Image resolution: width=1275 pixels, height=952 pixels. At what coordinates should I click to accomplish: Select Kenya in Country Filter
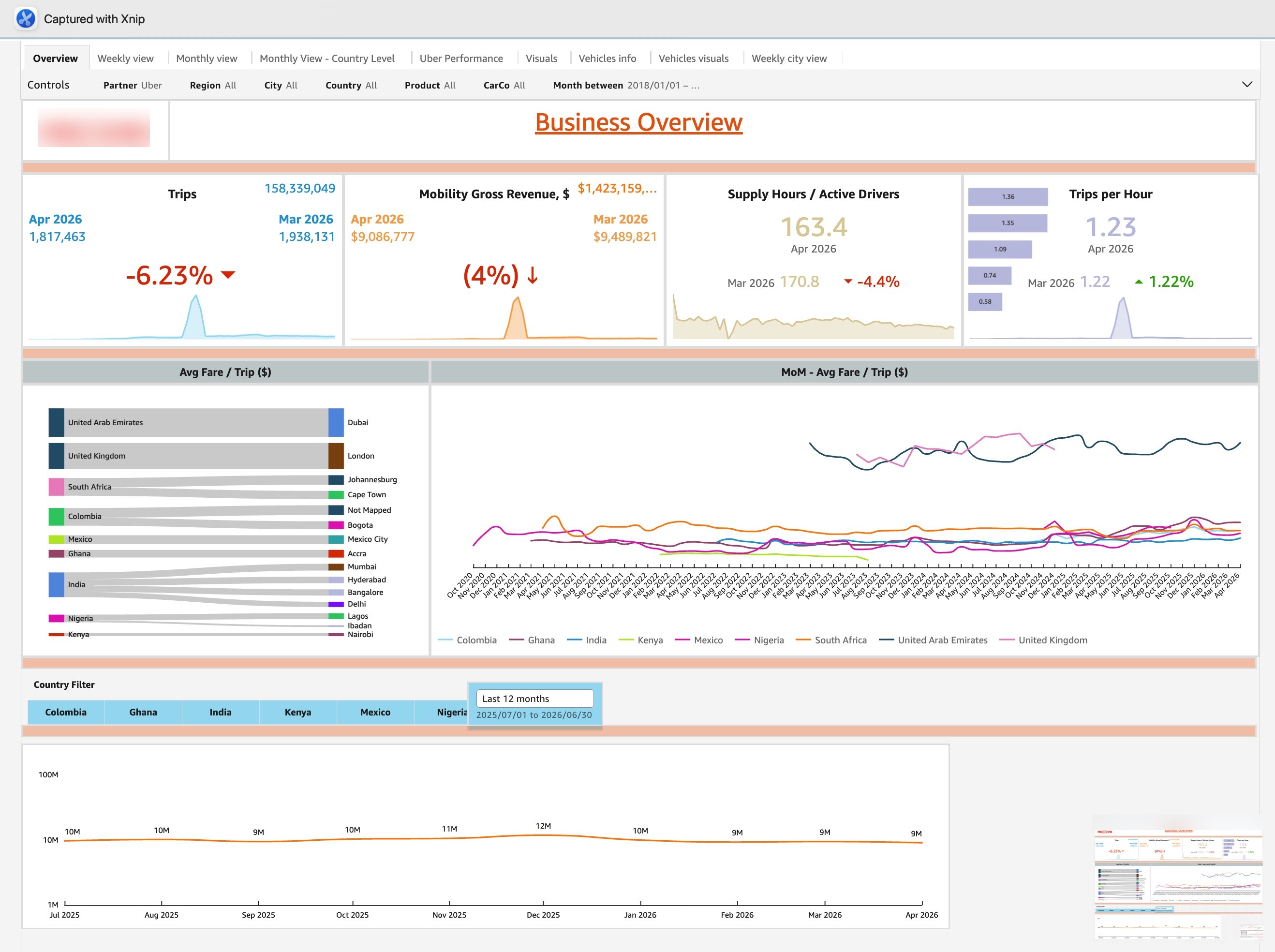[298, 712]
